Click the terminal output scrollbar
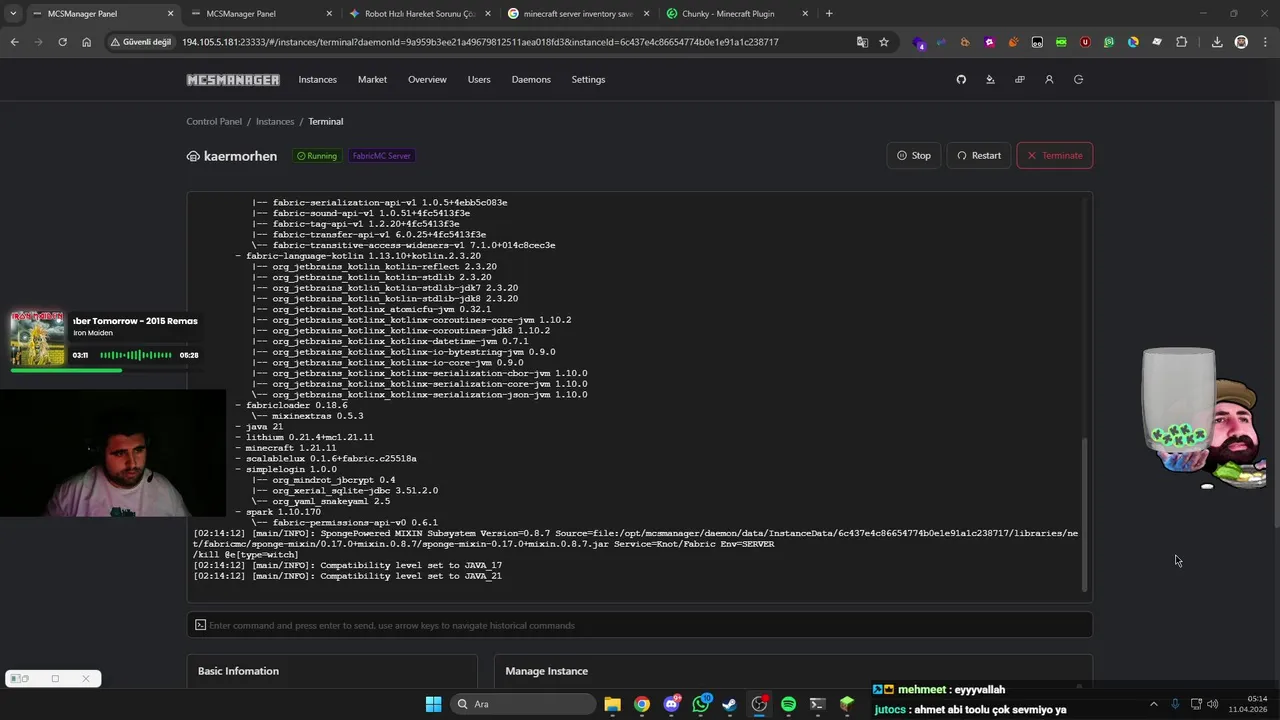Image resolution: width=1280 pixels, height=720 pixels. point(1084,515)
